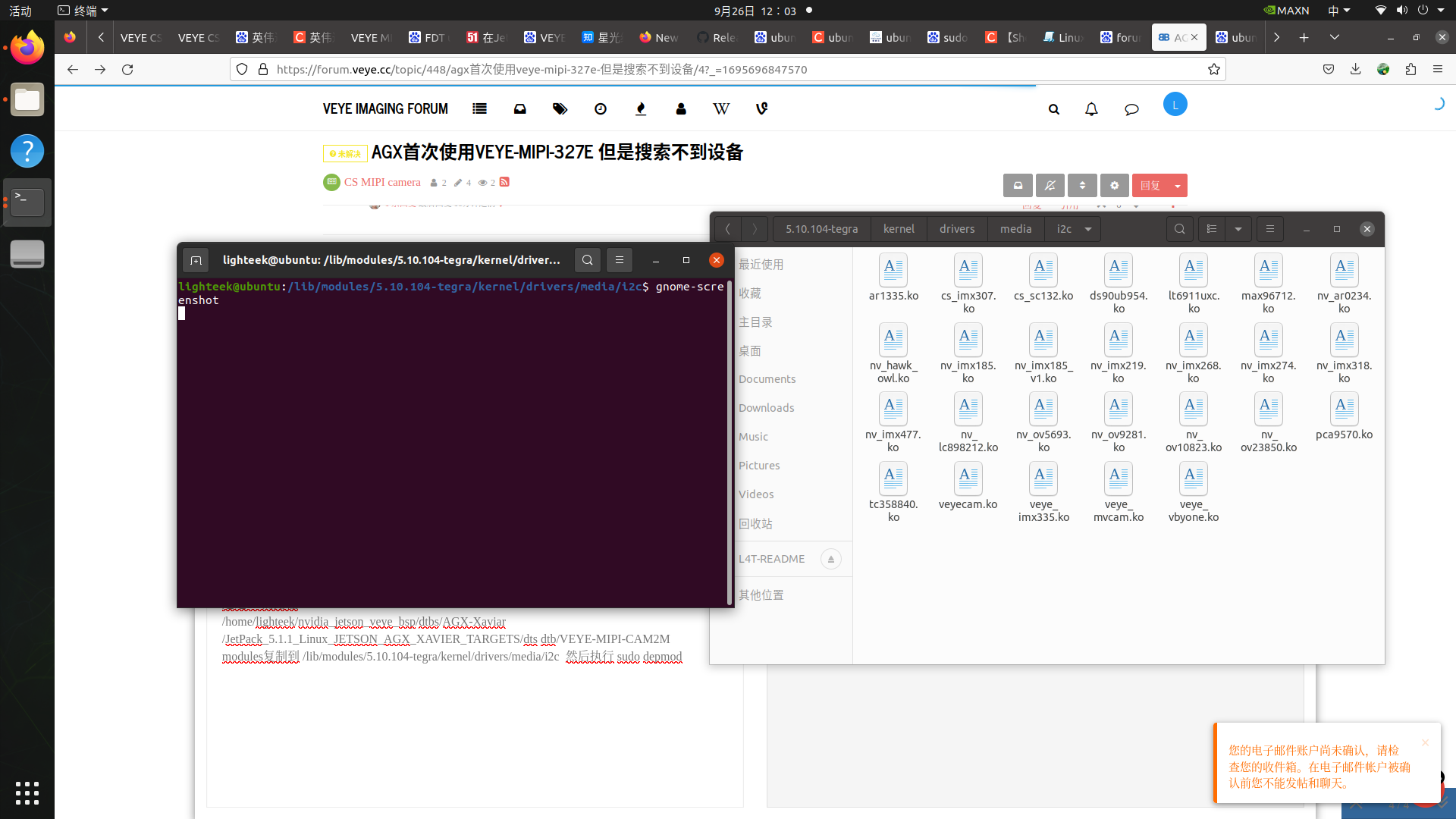Switch to the New Tab browser tab

pyautogui.click(x=660, y=37)
